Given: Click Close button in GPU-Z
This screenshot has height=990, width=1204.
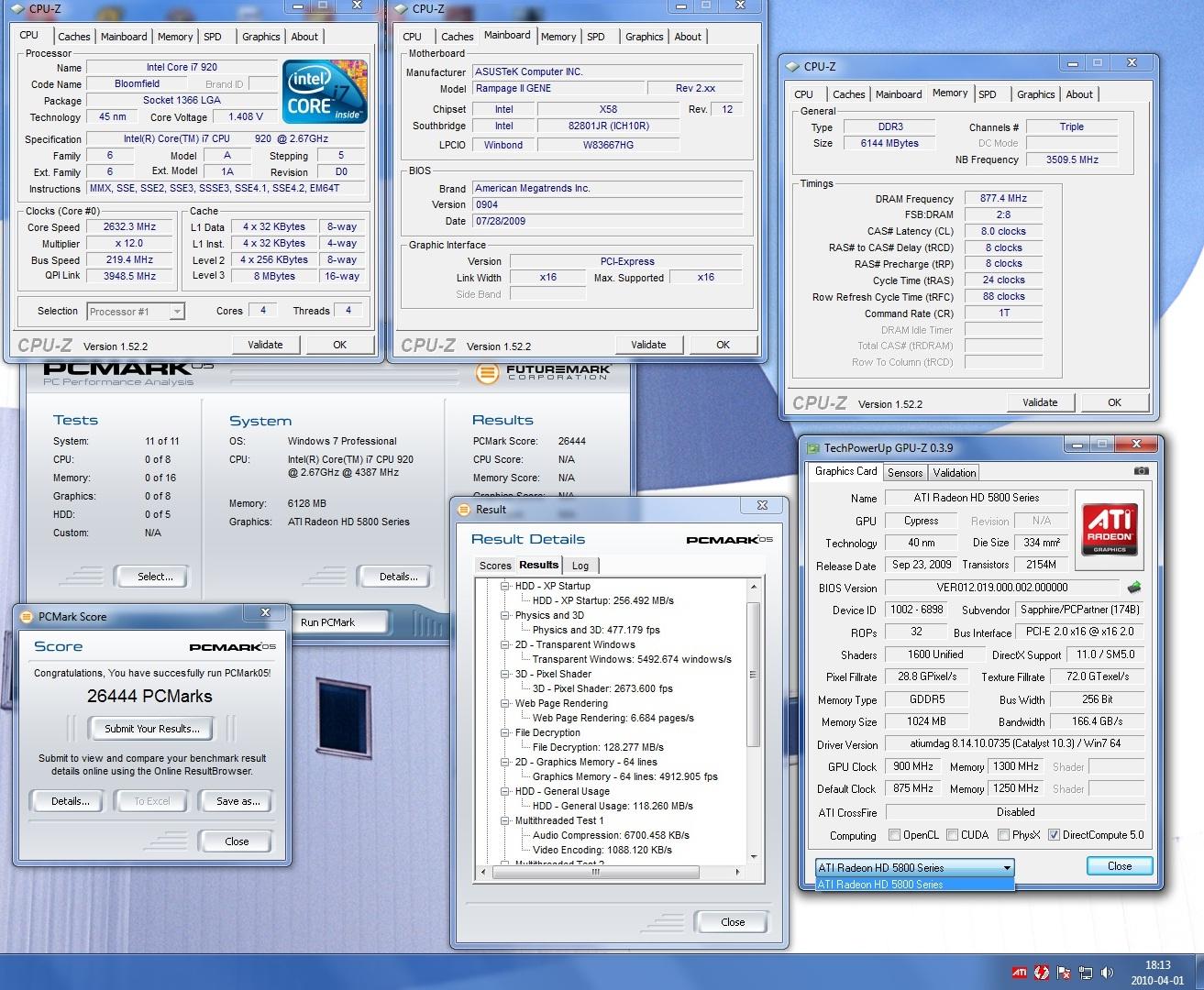Looking at the screenshot, I should 1120,866.
